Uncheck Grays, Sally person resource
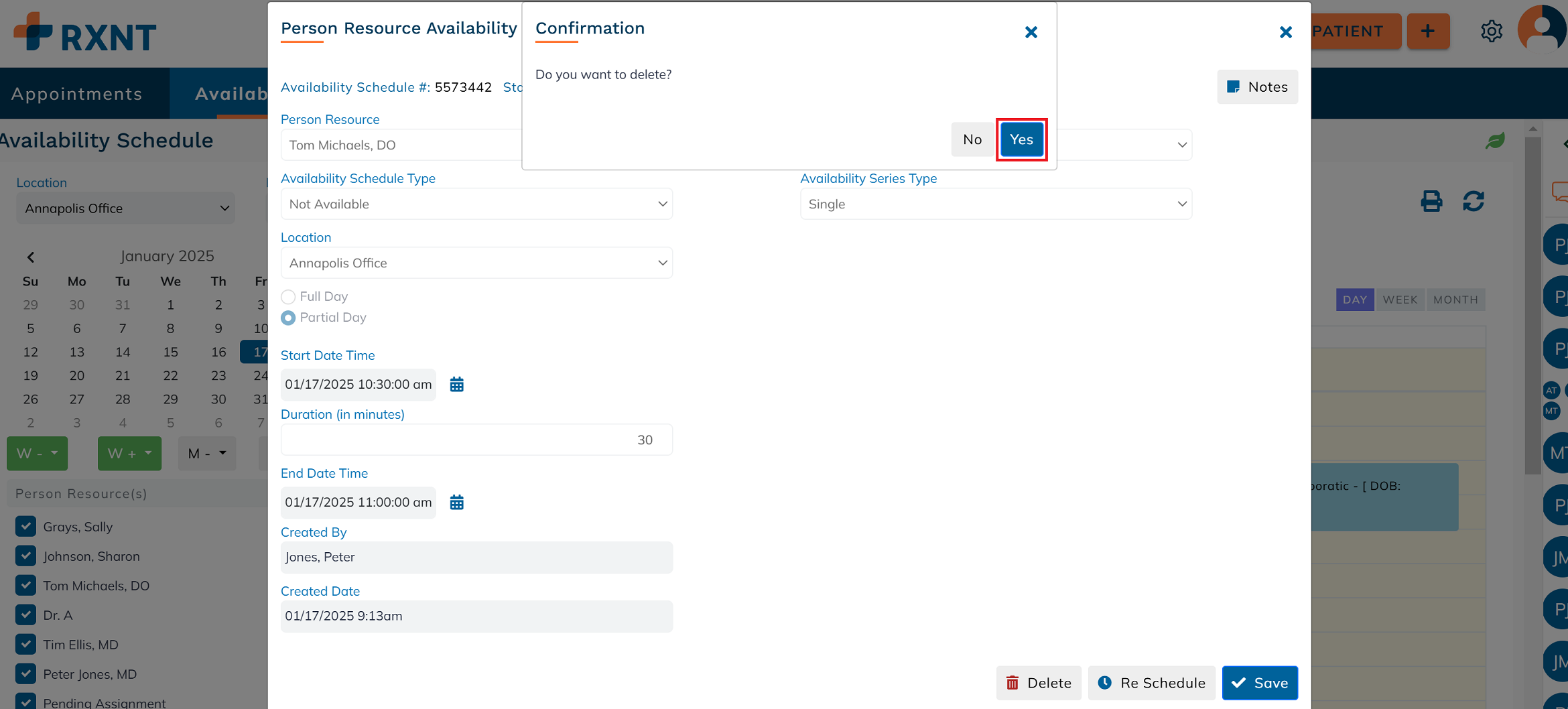Image resolution: width=1568 pixels, height=709 pixels. click(x=26, y=527)
